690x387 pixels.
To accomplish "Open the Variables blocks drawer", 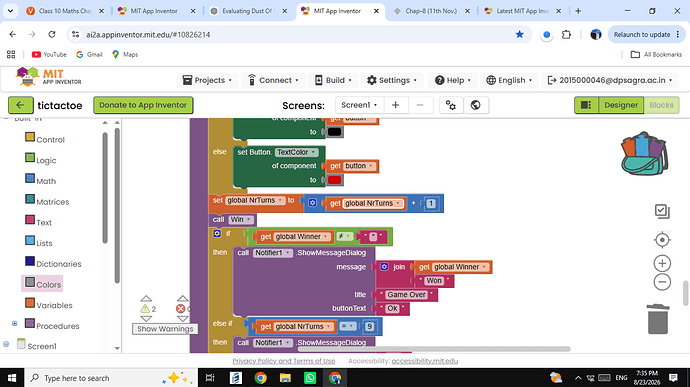I will (49, 305).
